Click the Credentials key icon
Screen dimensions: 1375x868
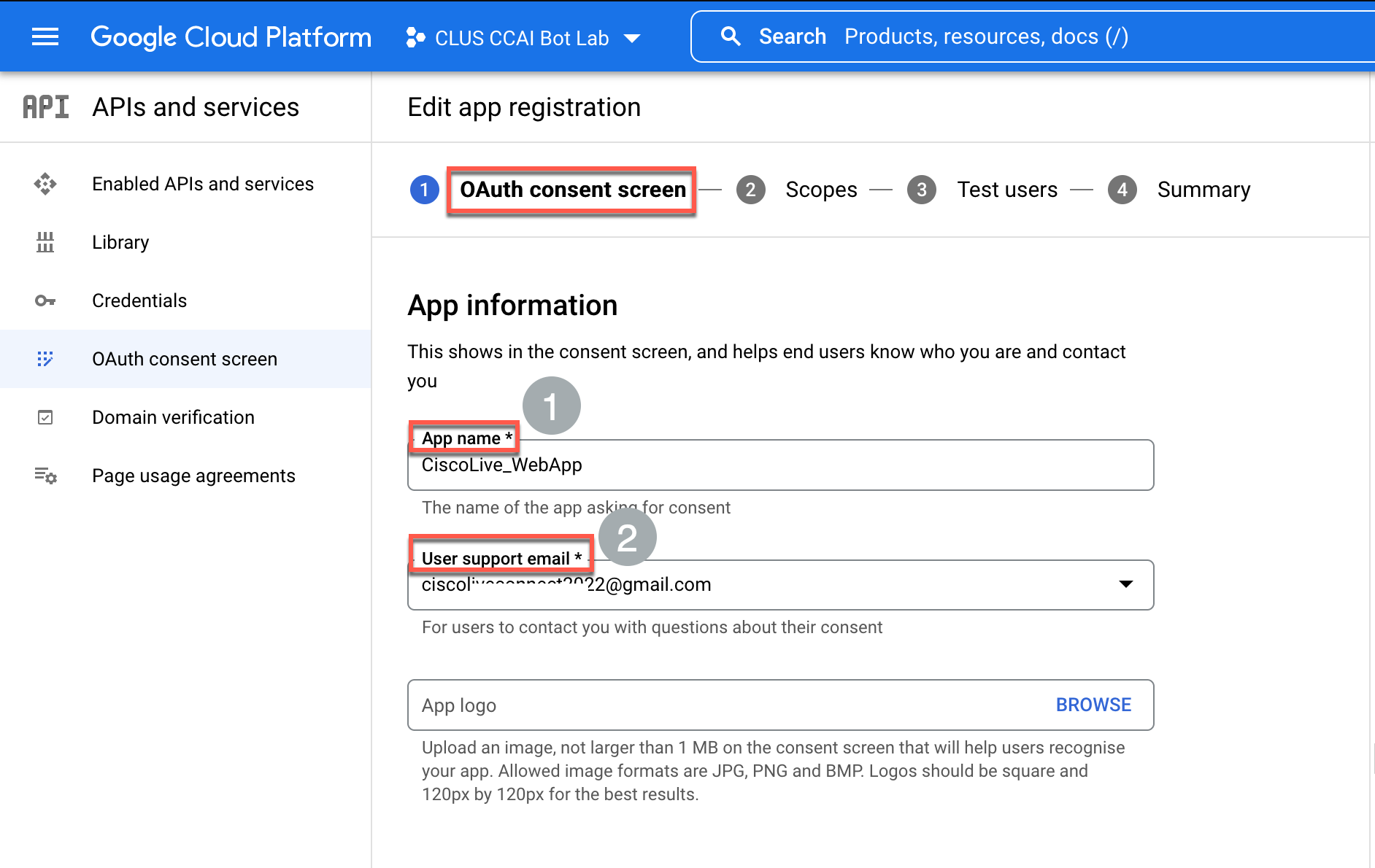[45, 301]
